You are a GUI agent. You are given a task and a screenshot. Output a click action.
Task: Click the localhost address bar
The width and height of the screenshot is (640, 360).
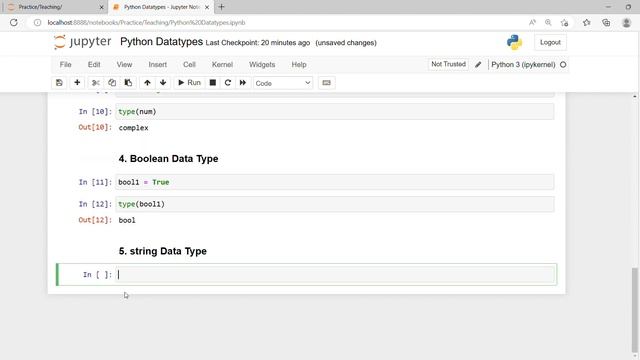coord(147,22)
